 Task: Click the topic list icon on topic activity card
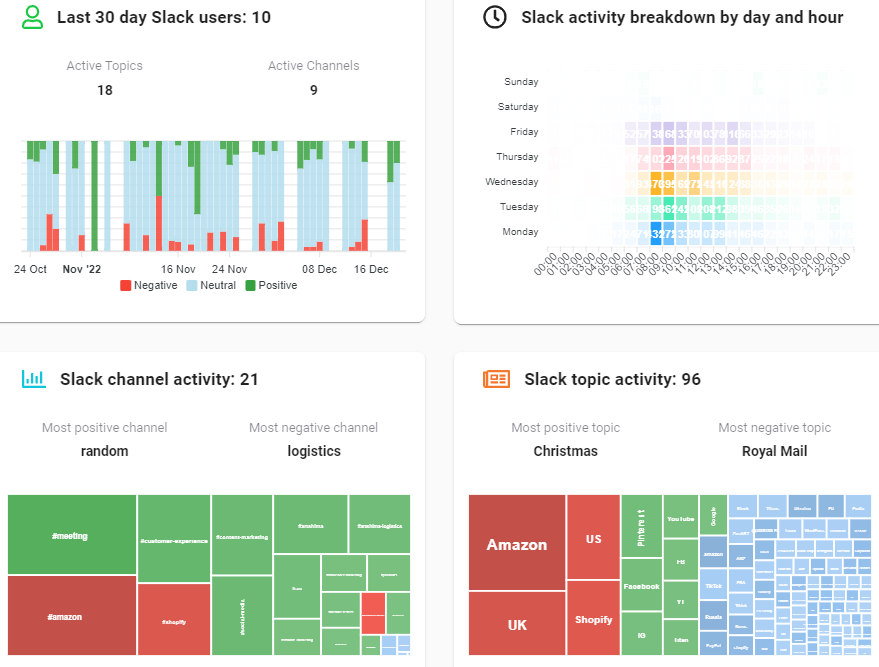(x=496, y=379)
